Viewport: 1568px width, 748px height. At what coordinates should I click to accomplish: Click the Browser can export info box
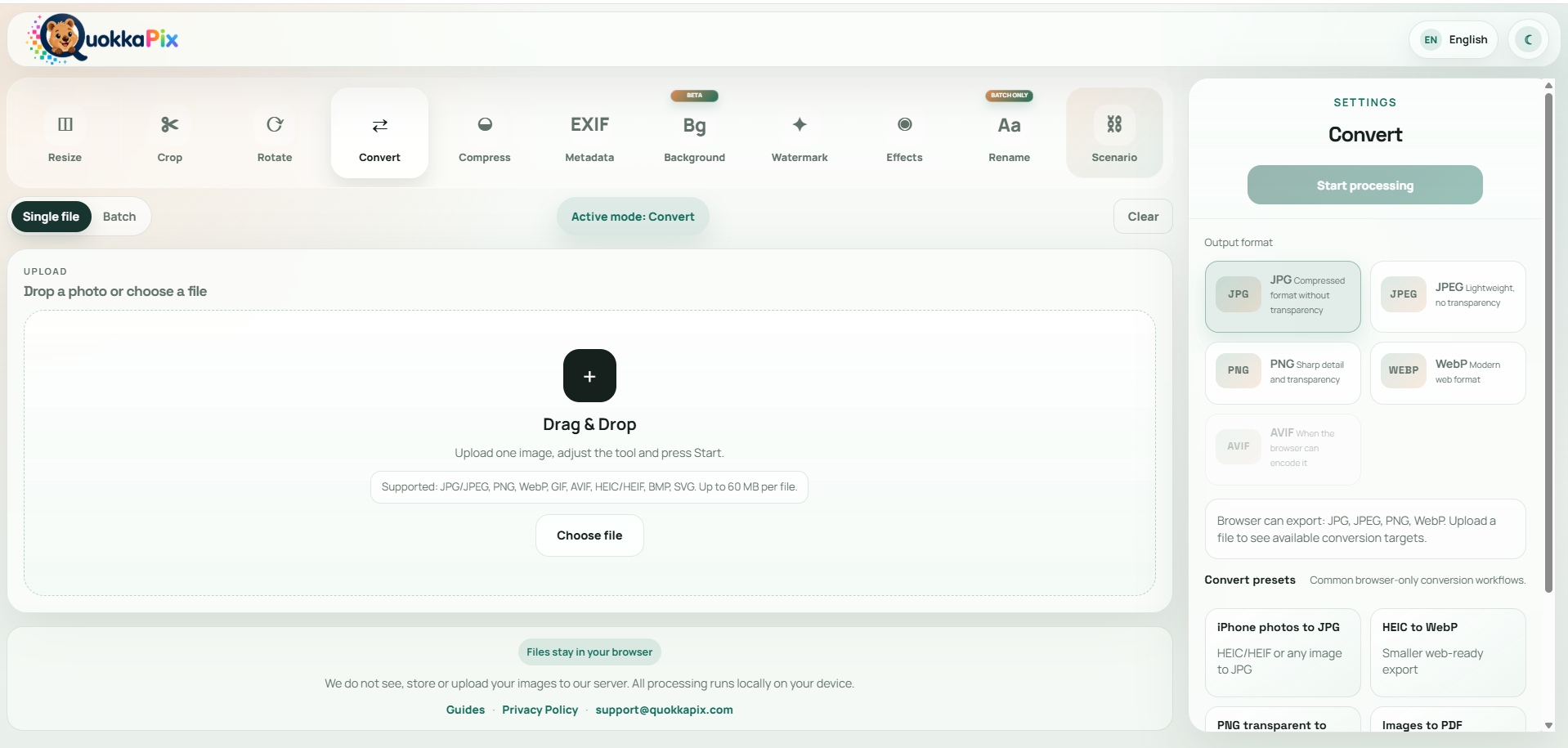(1365, 529)
